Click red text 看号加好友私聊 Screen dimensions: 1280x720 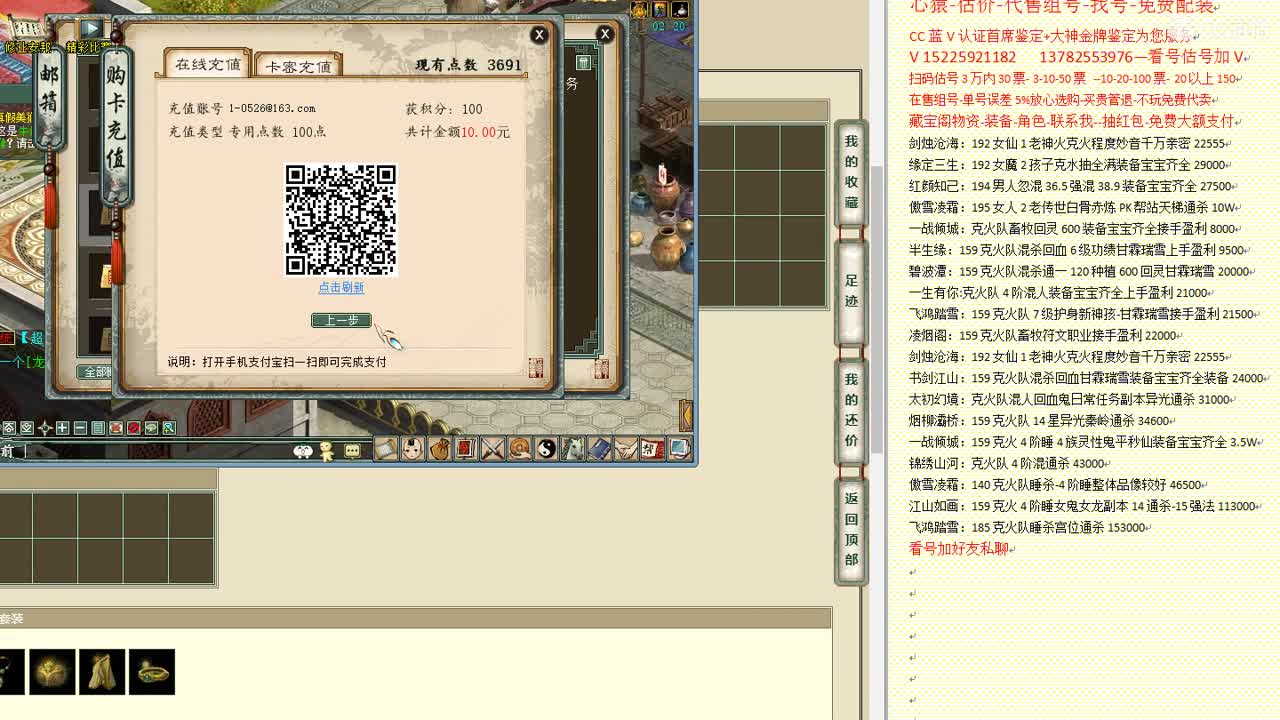coord(959,548)
